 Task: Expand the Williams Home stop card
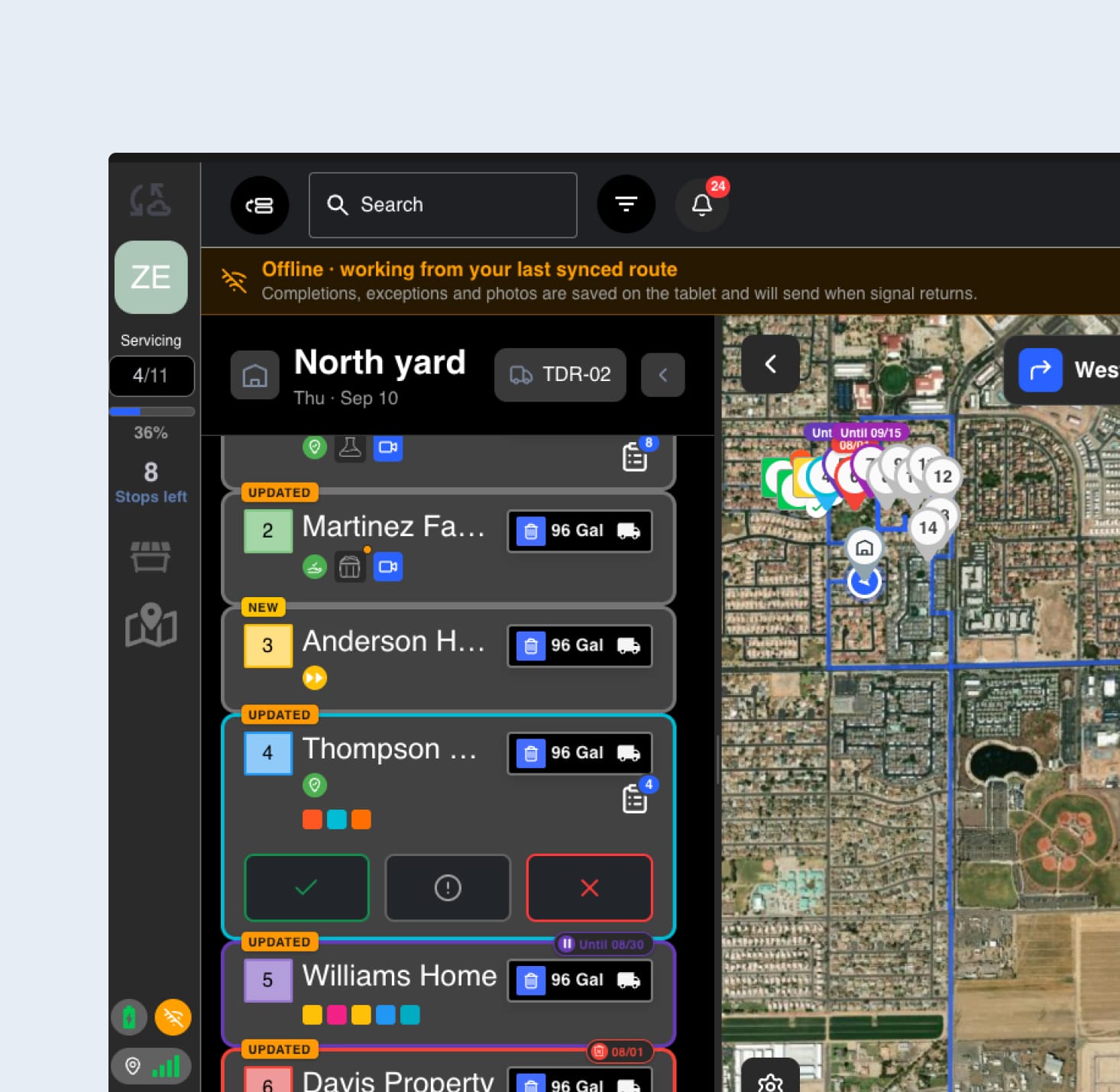(x=448, y=993)
